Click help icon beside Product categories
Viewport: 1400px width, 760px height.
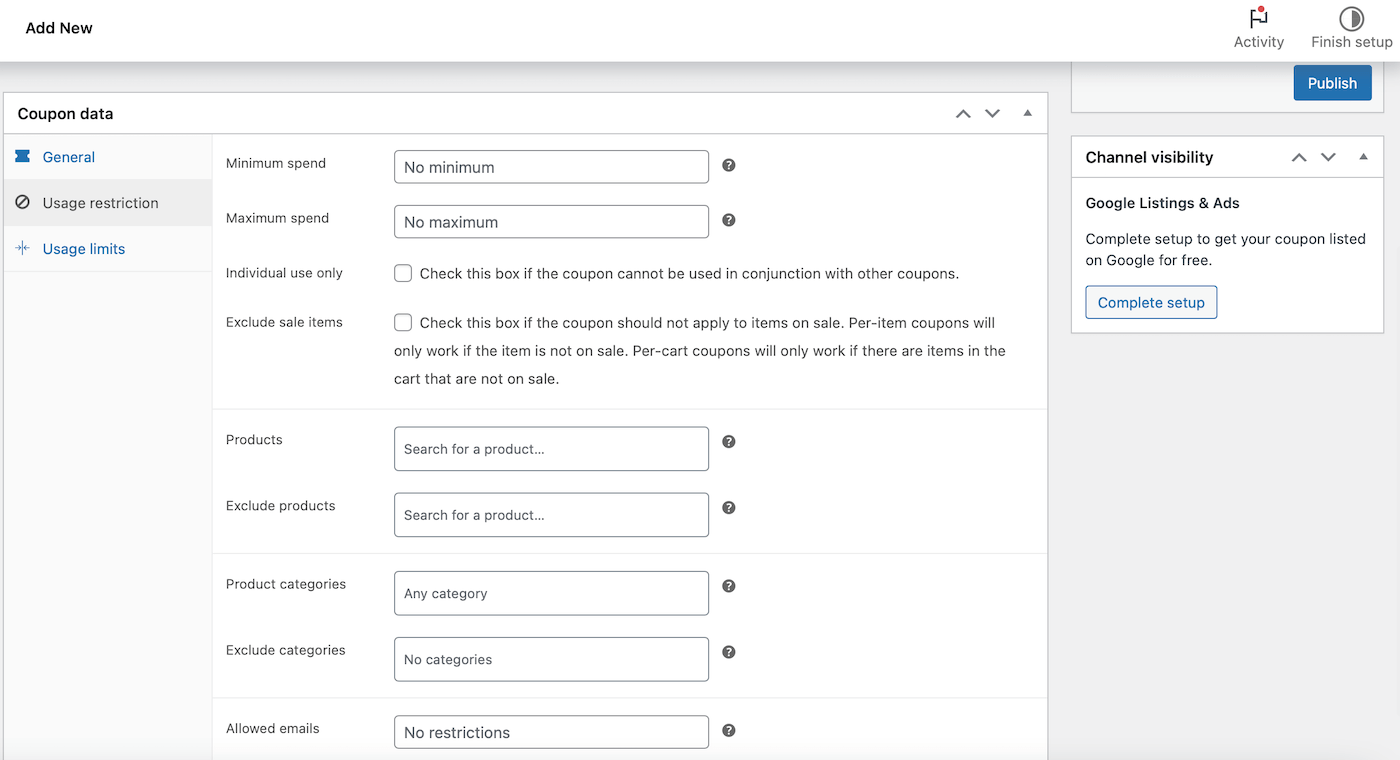point(729,586)
